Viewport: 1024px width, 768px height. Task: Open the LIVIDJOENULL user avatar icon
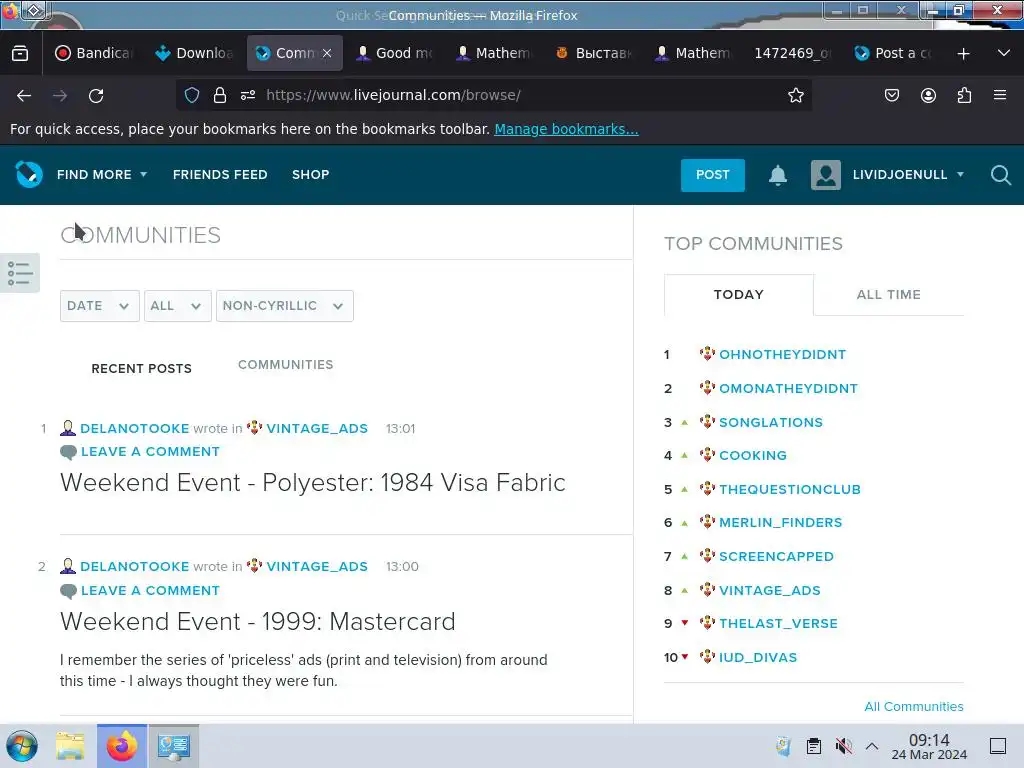pyautogui.click(x=825, y=175)
